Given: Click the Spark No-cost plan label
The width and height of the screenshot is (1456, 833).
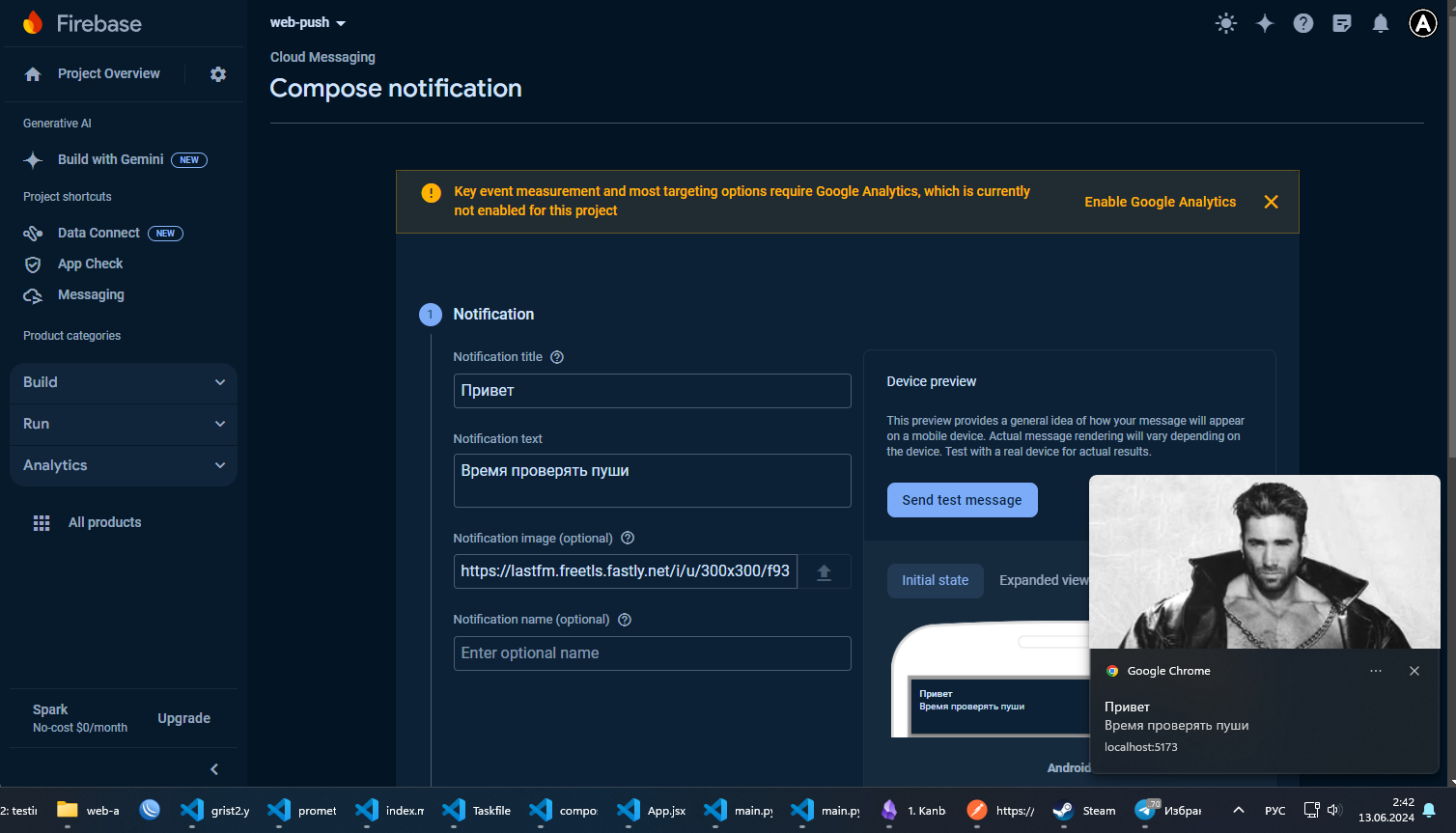Looking at the screenshot, I should [80, 719].
